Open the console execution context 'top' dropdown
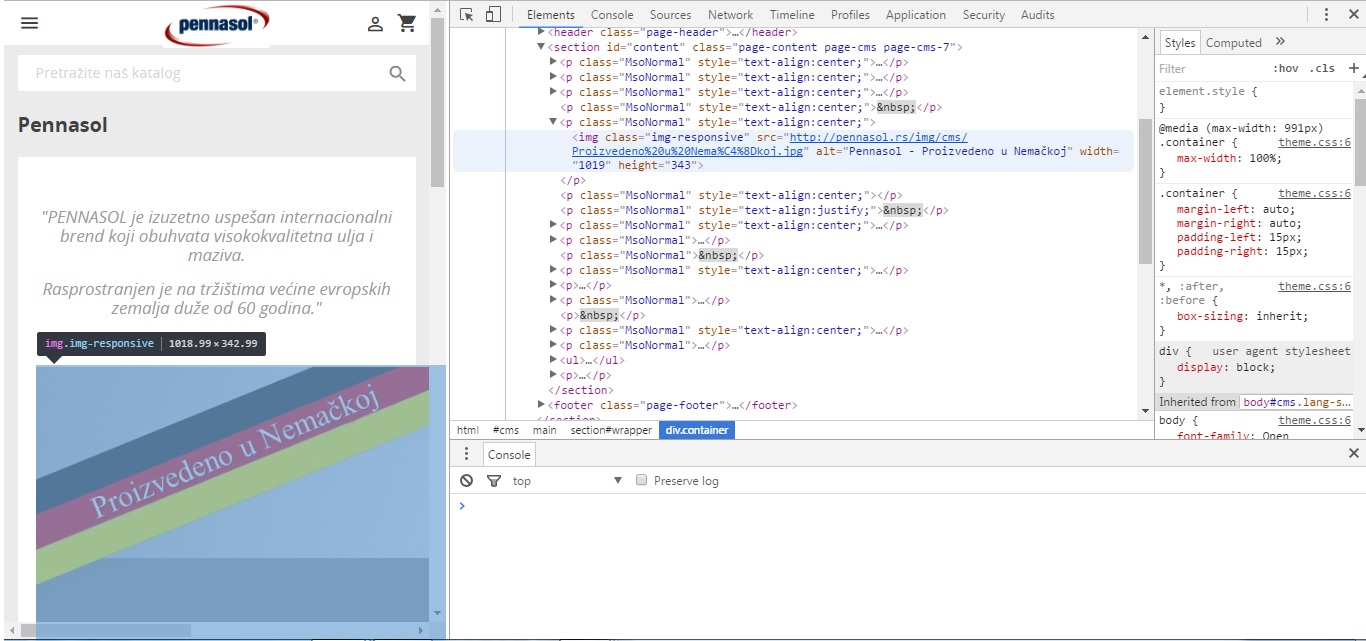This screenshot has width=1366, height=641. coord(568,481)
